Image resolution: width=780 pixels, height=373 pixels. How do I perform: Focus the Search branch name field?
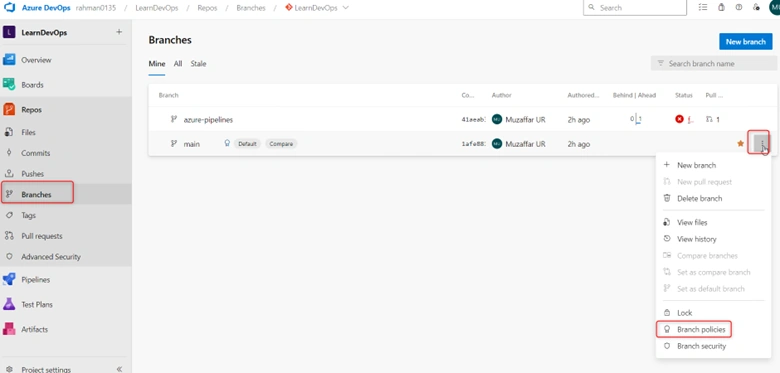[x=713, y=63]
